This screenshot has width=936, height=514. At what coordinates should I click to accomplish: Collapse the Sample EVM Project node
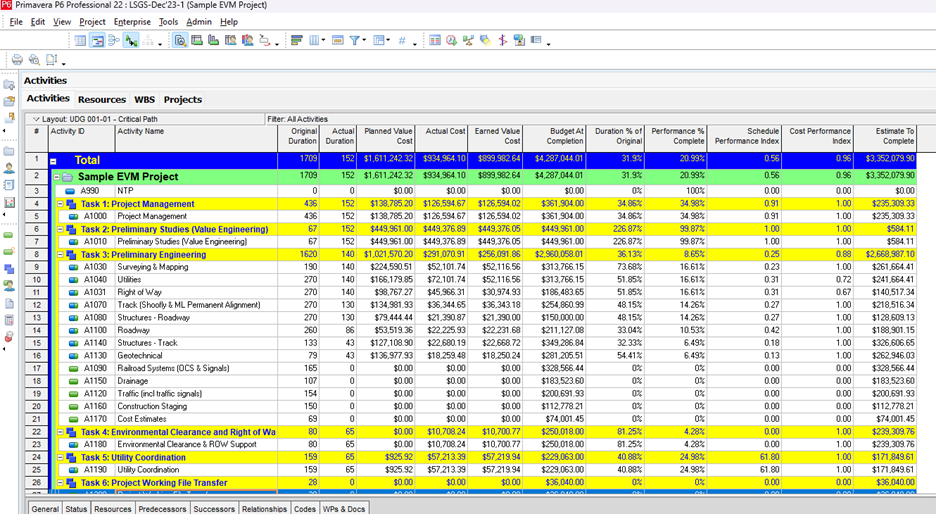pos(57,177)
